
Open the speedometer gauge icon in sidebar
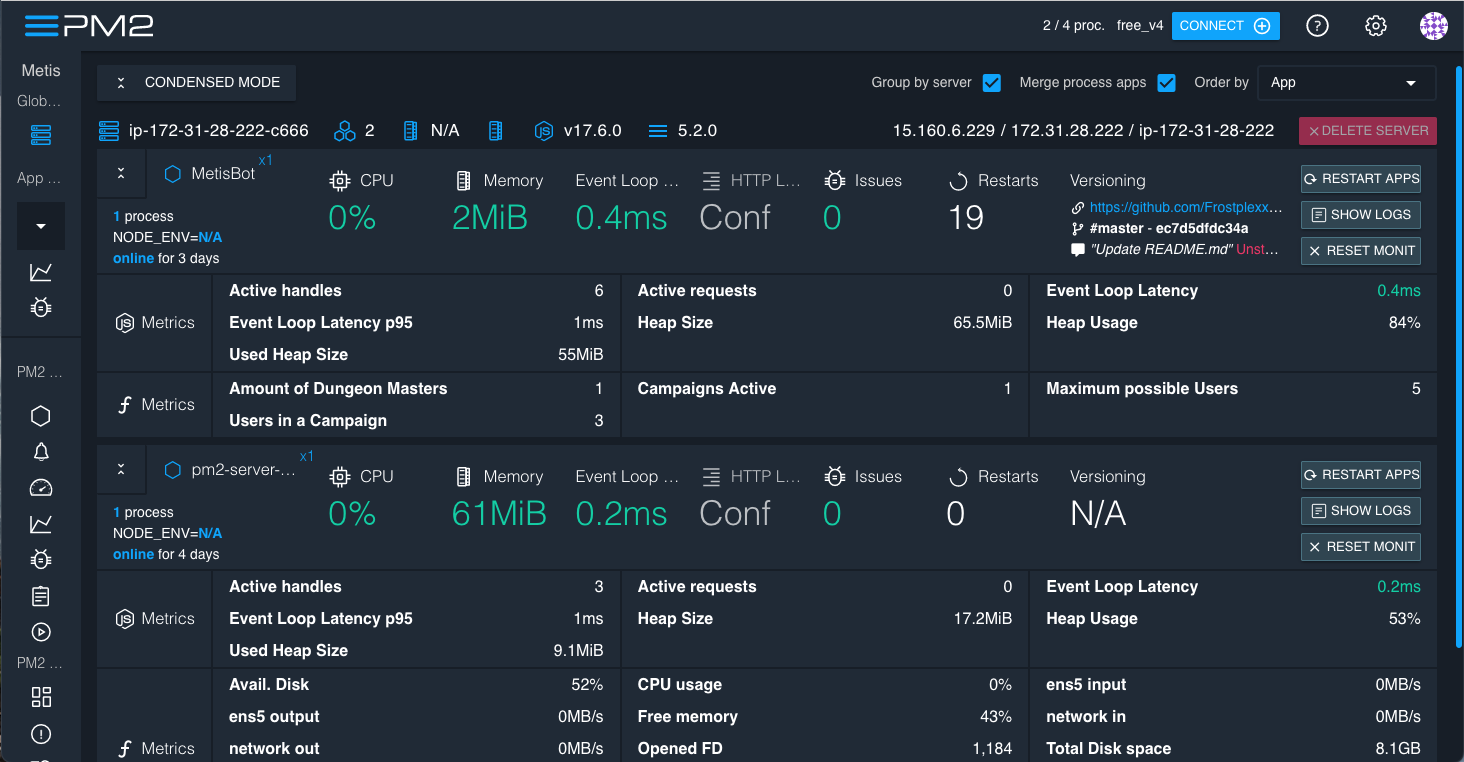pos(41,488)
